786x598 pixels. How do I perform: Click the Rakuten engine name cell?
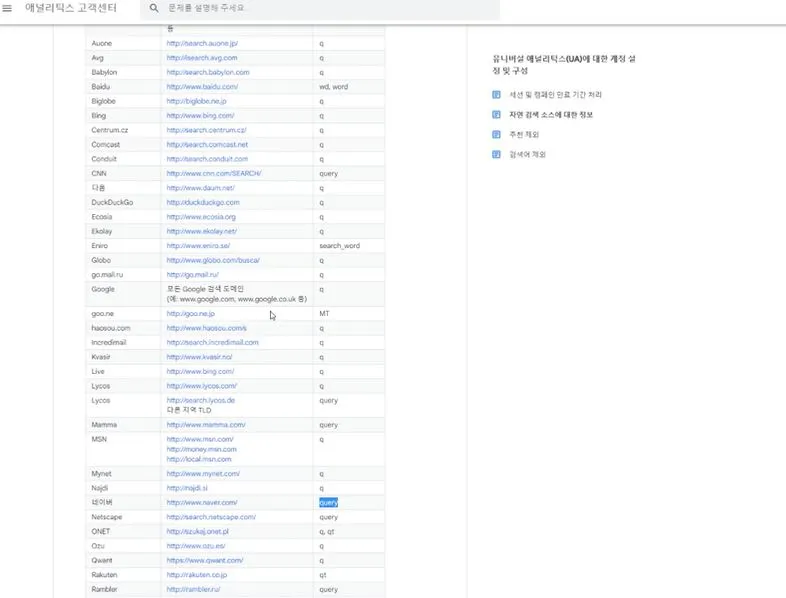tap(104, 575)
